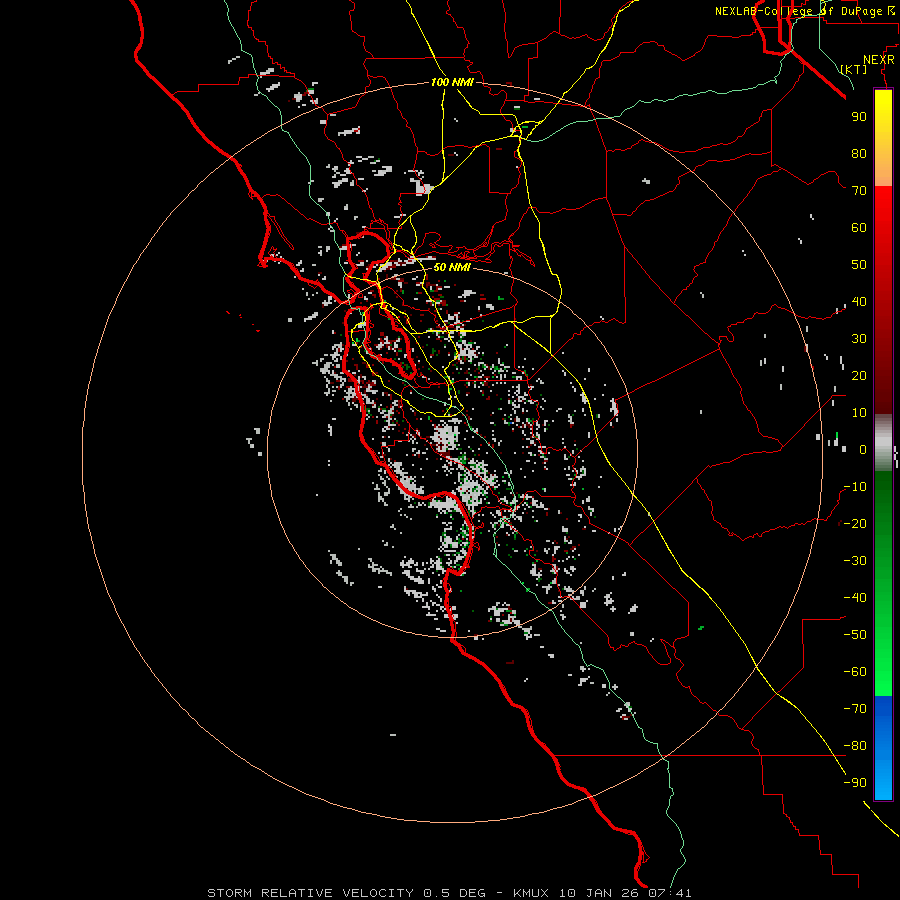Select the 10 value on the velocity scale
This screenshot has width=900, height=900.
(x=859, y=413)
